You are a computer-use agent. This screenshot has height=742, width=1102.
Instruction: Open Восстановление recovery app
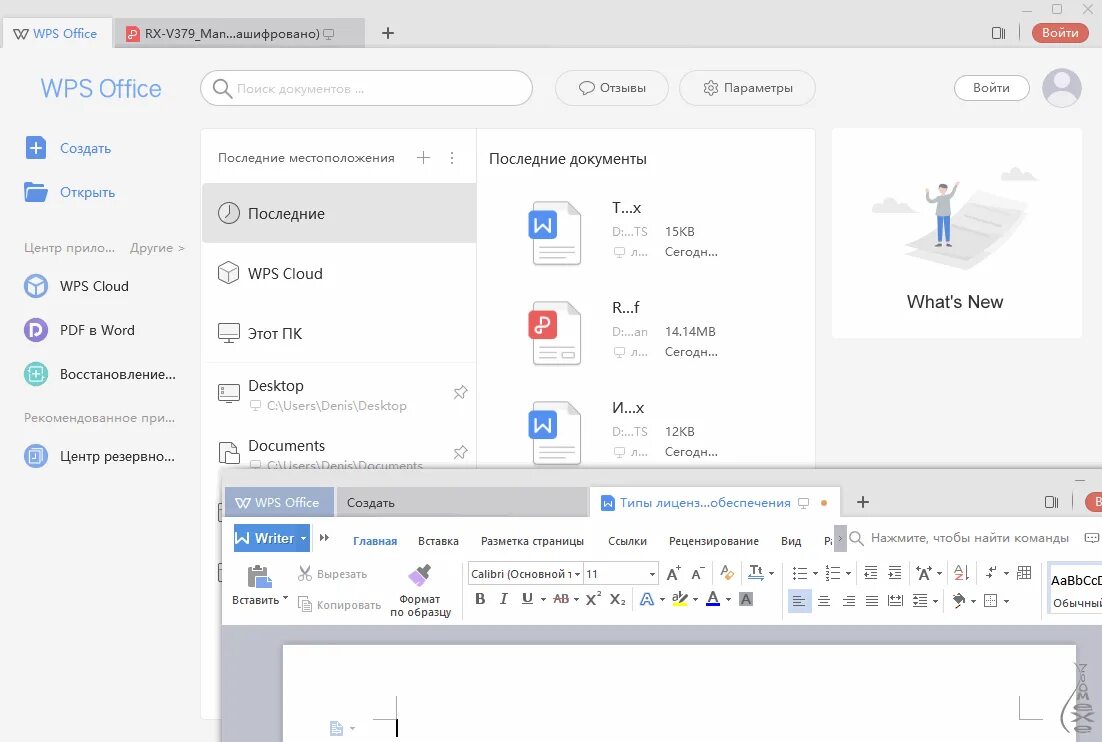[x=100, y=374]
